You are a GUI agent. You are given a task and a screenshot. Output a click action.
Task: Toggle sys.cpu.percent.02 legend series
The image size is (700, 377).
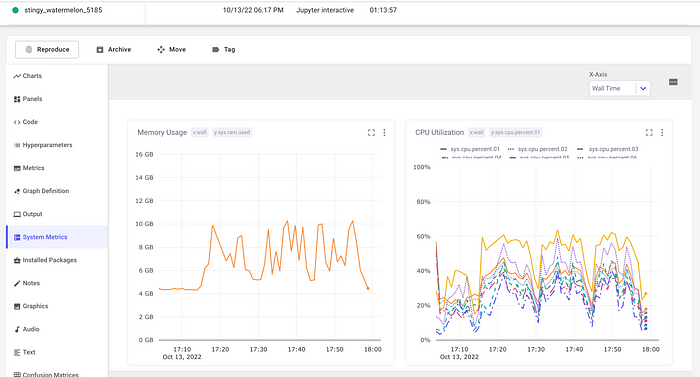tap(538, 149)
